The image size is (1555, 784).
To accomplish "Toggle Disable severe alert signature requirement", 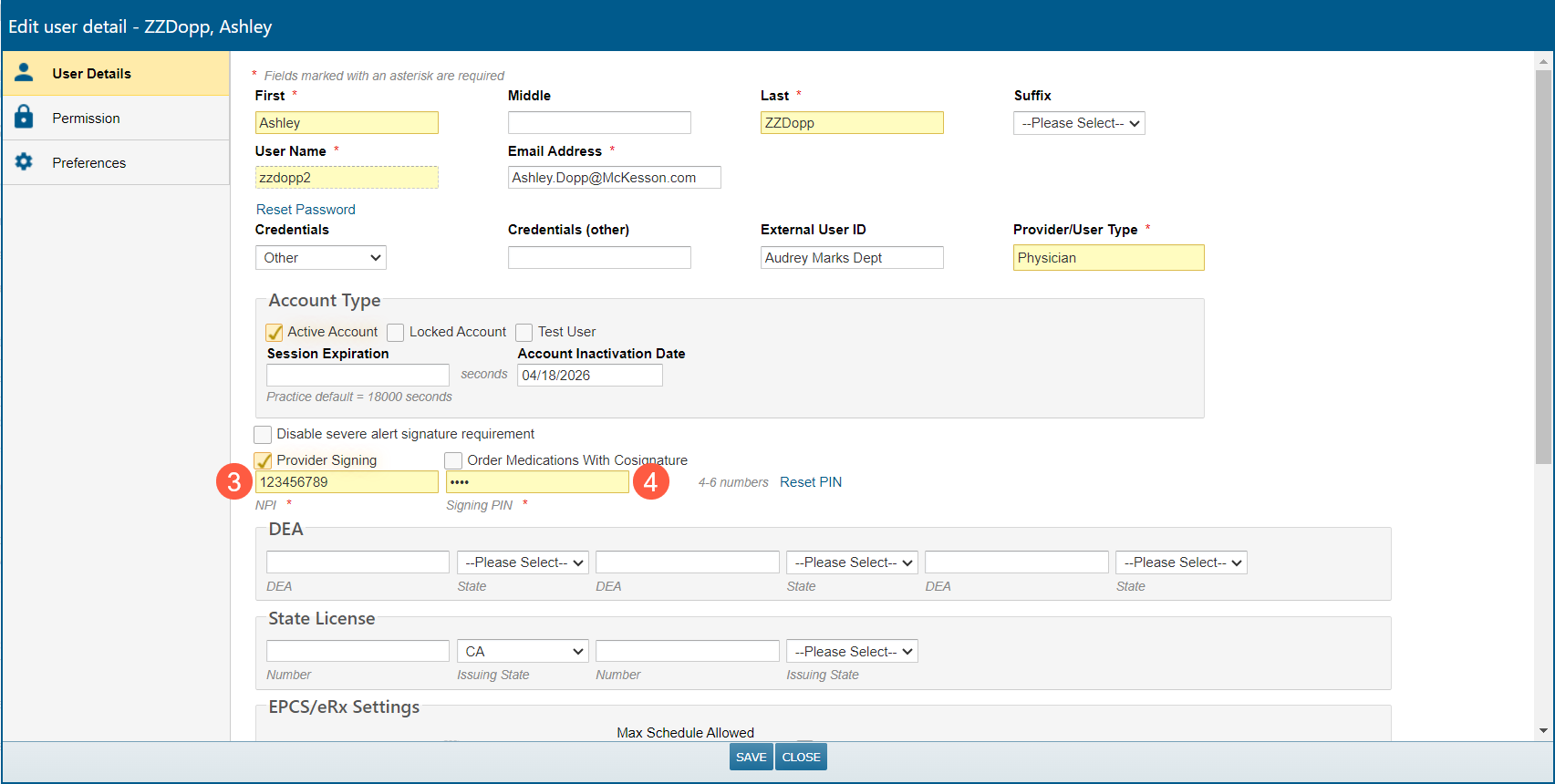I will (264, 435).
